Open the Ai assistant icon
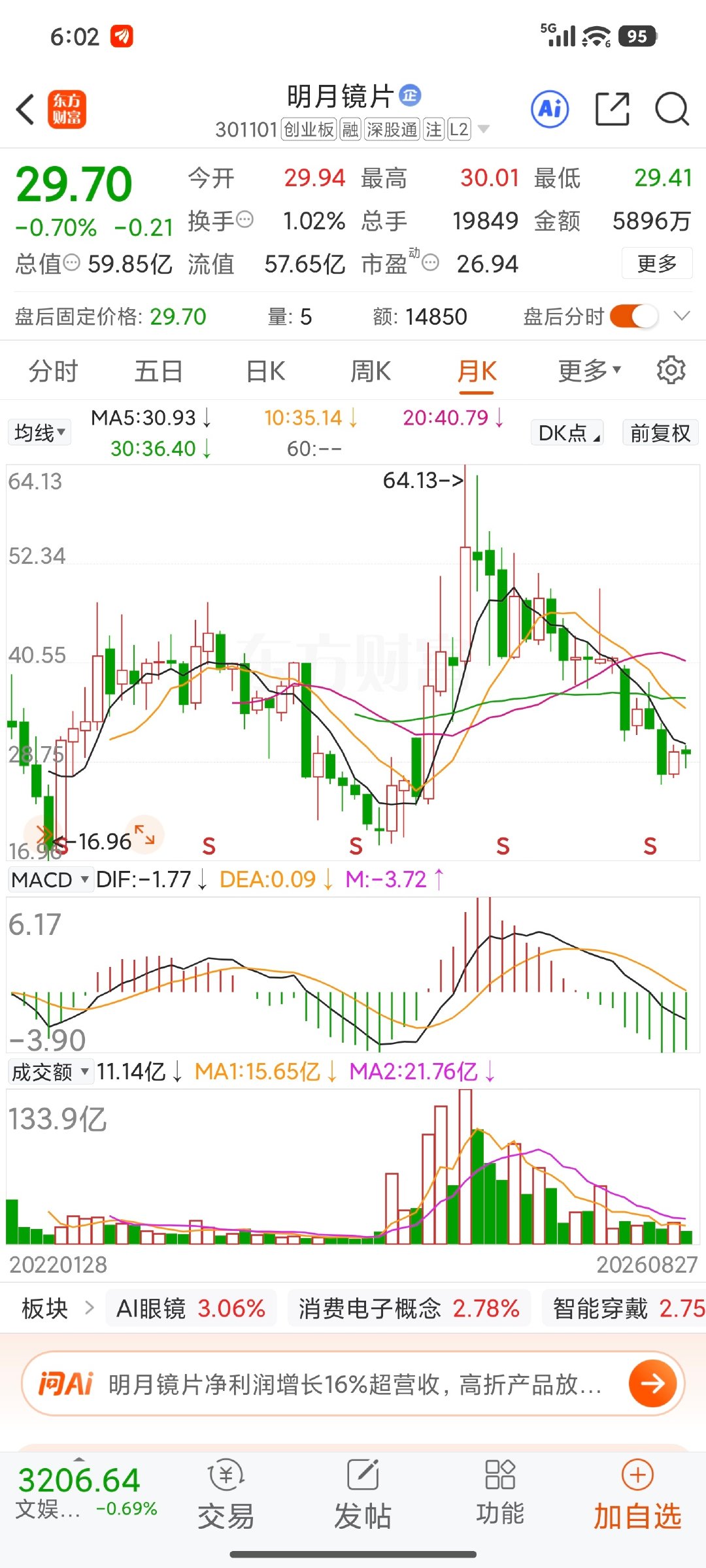Viewport: 706px width, 1568px height. click(x=550, y=108)
